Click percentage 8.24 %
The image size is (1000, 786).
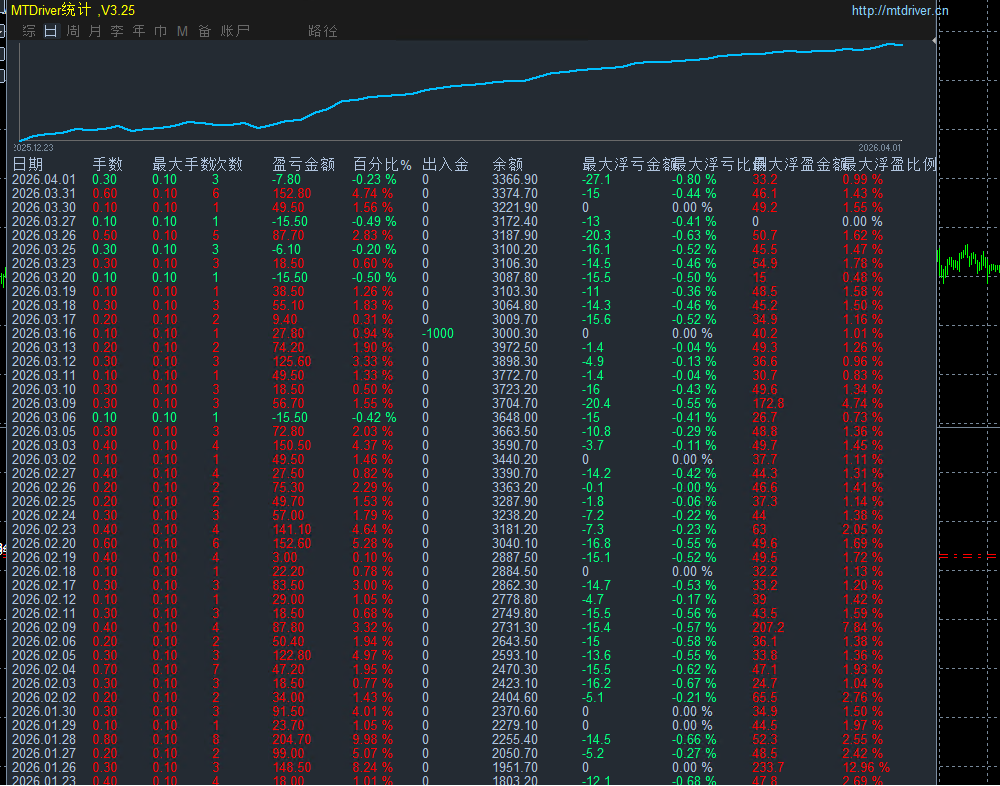(x=373, y=767)
